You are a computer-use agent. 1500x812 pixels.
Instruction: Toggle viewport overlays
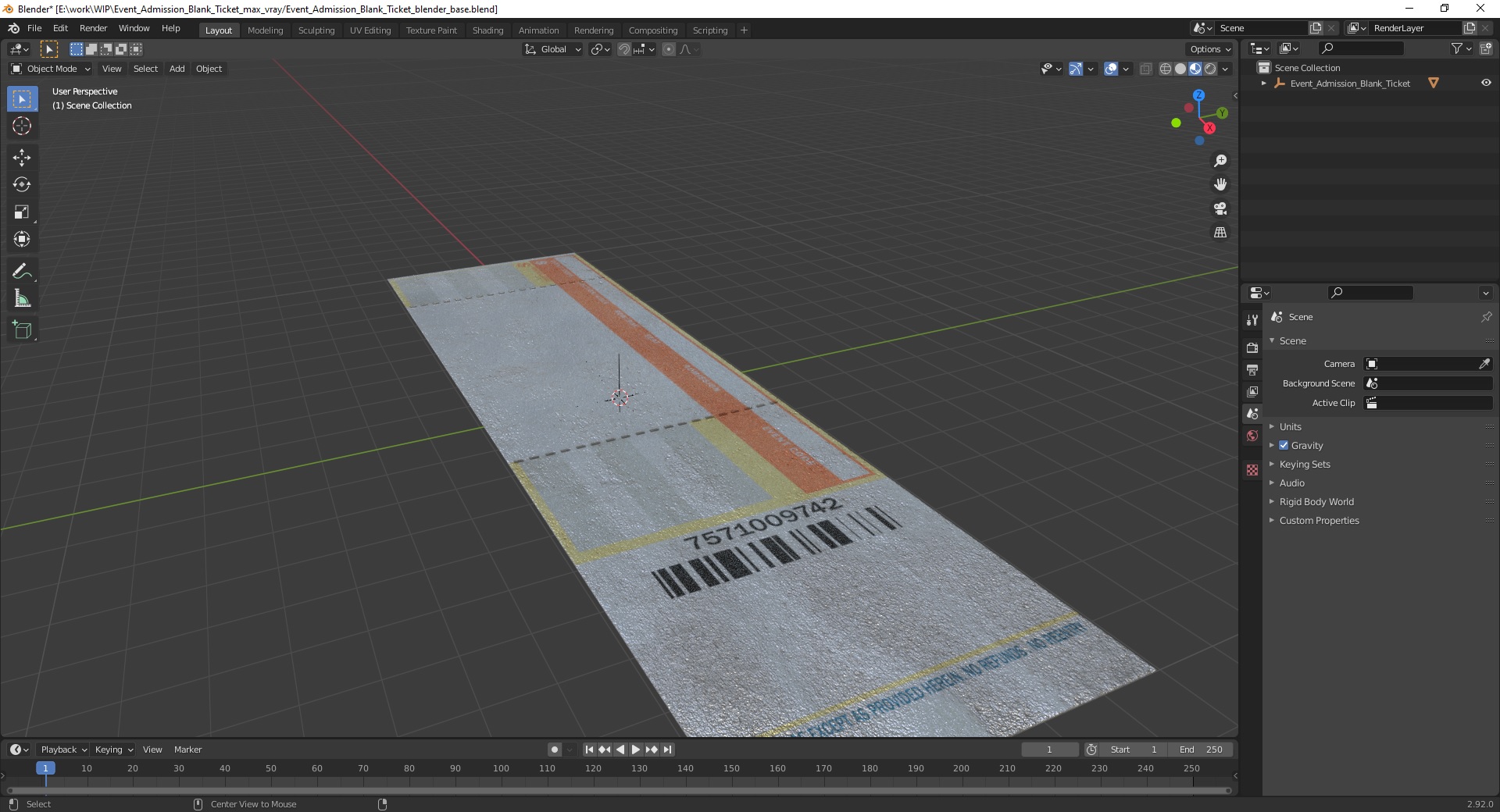[x=1111, y=69]
